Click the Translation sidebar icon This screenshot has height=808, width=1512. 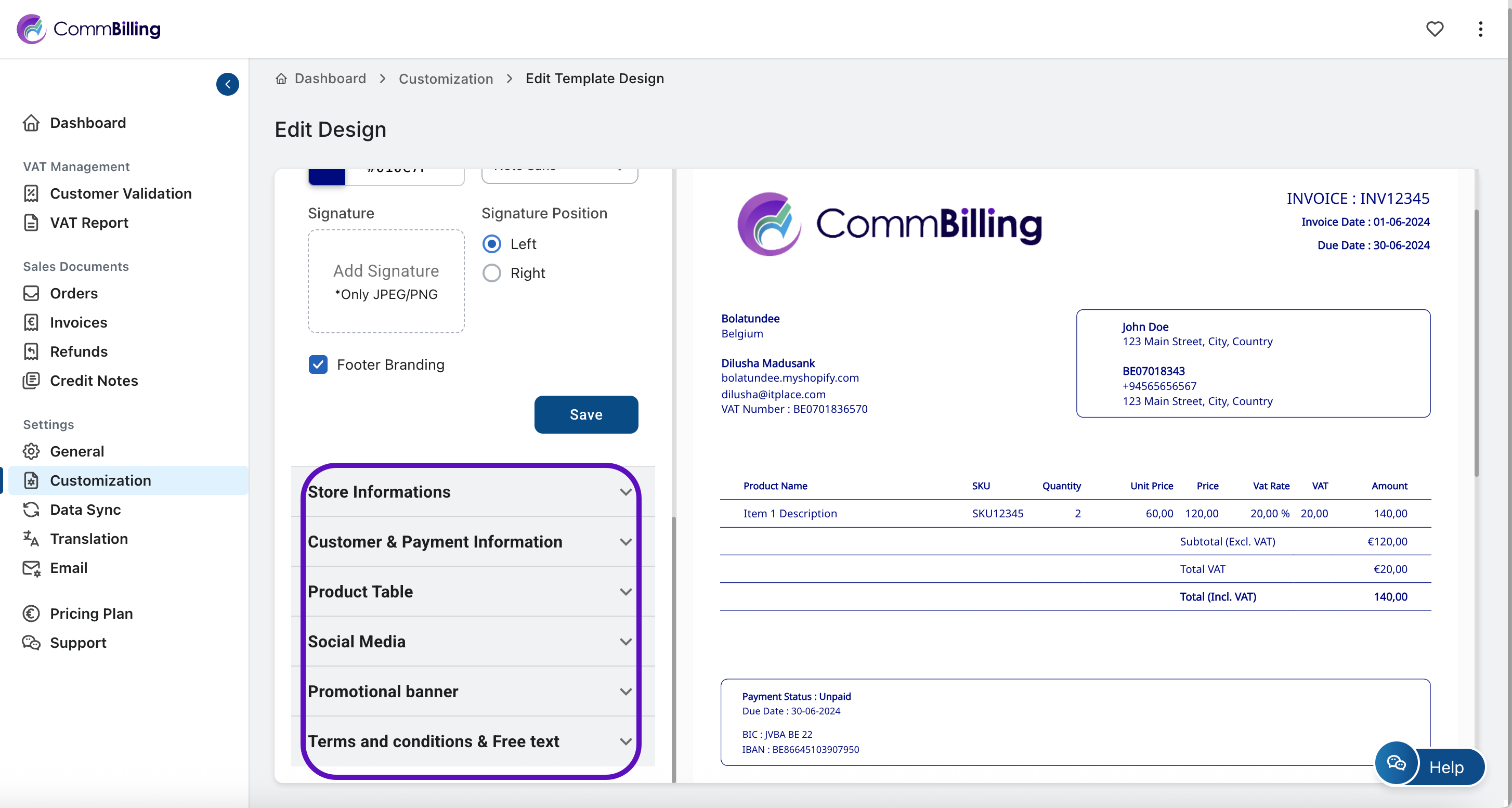[31, 539]
